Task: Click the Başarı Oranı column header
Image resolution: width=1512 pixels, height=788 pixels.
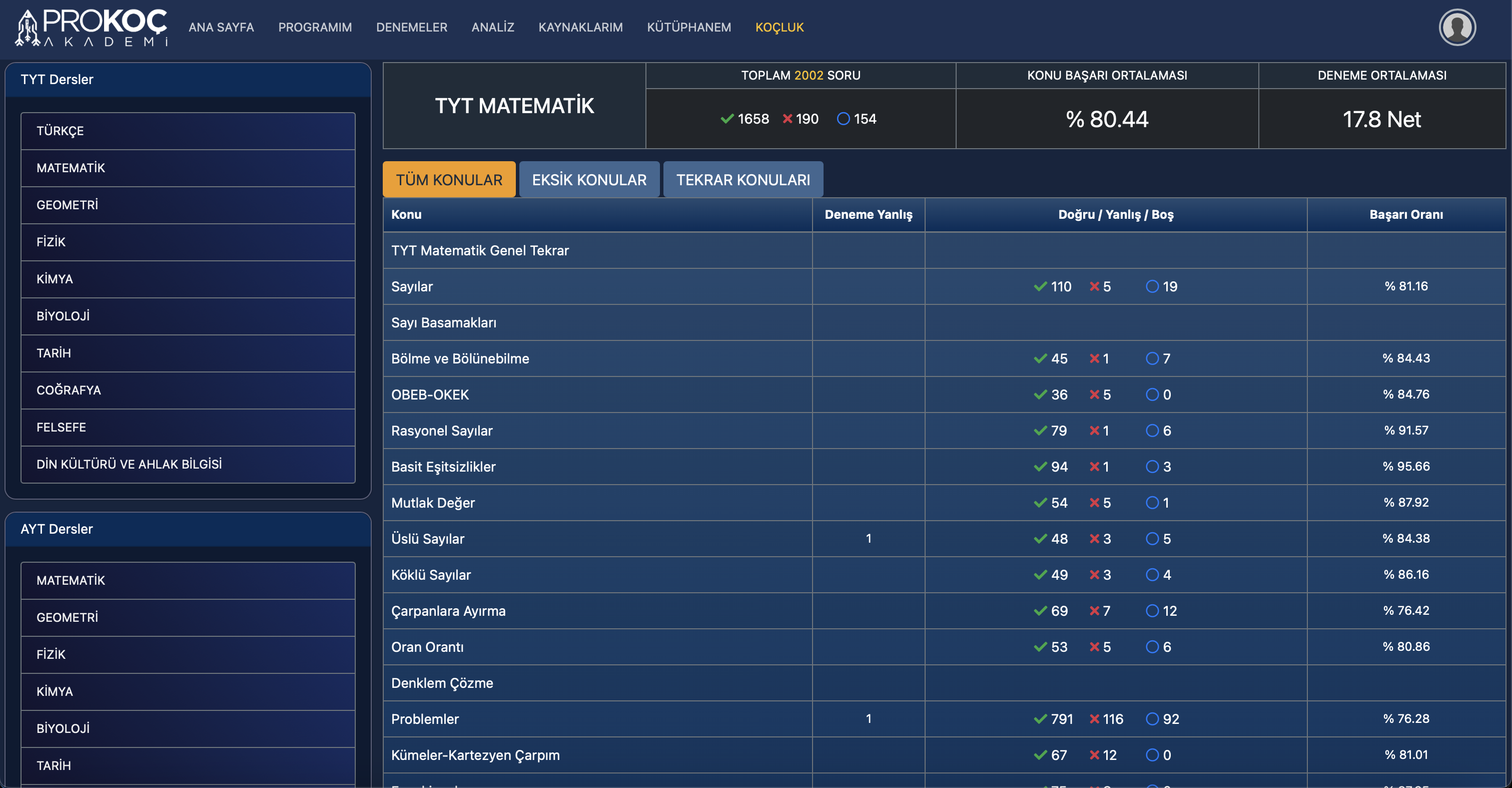Action: [1406, 214]
